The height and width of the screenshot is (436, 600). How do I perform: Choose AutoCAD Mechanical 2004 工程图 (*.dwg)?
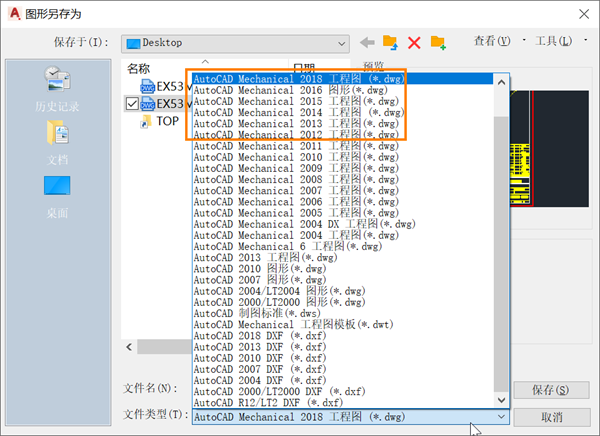coord(343,235)
